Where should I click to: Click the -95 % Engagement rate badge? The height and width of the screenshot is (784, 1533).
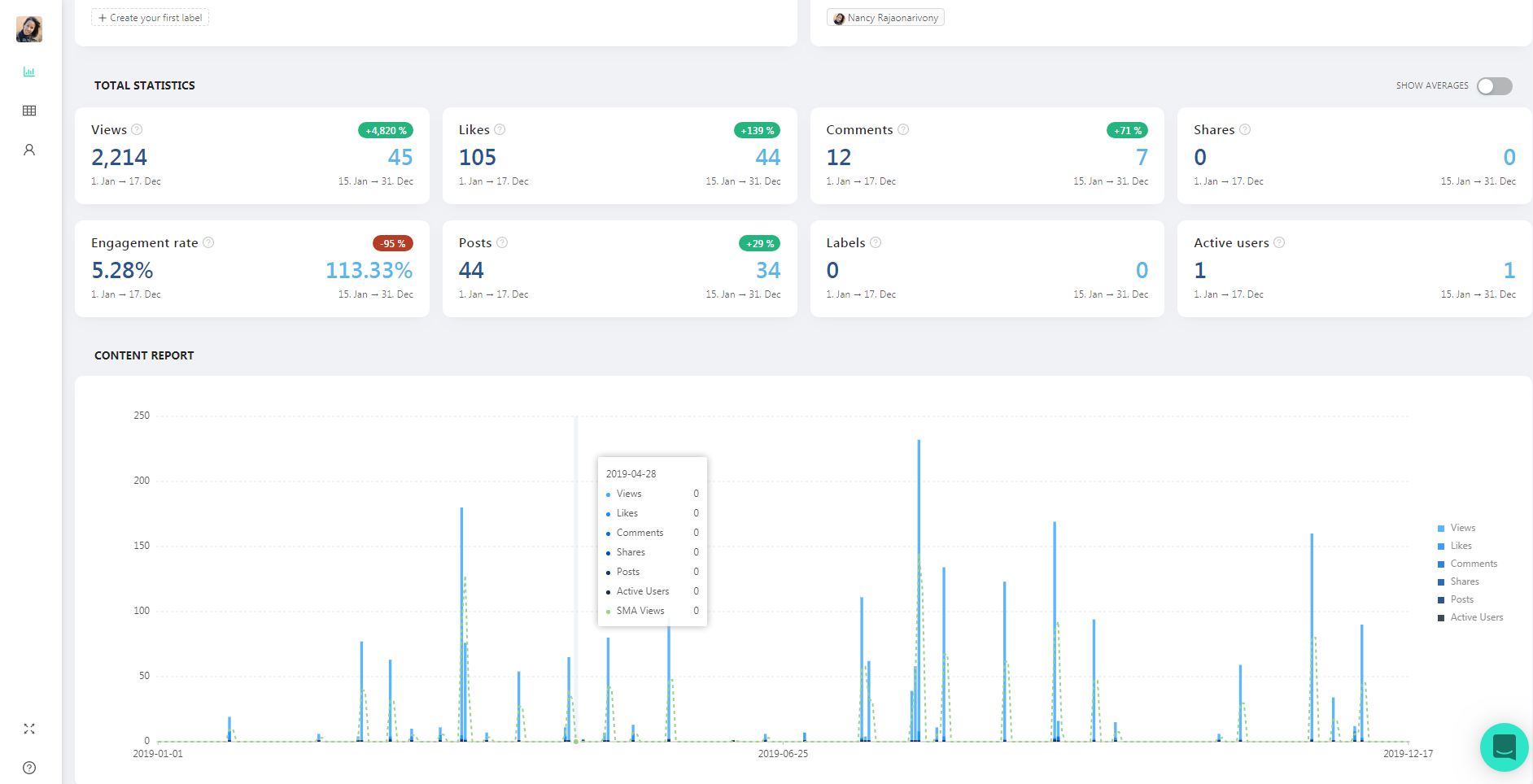point(393,243)
